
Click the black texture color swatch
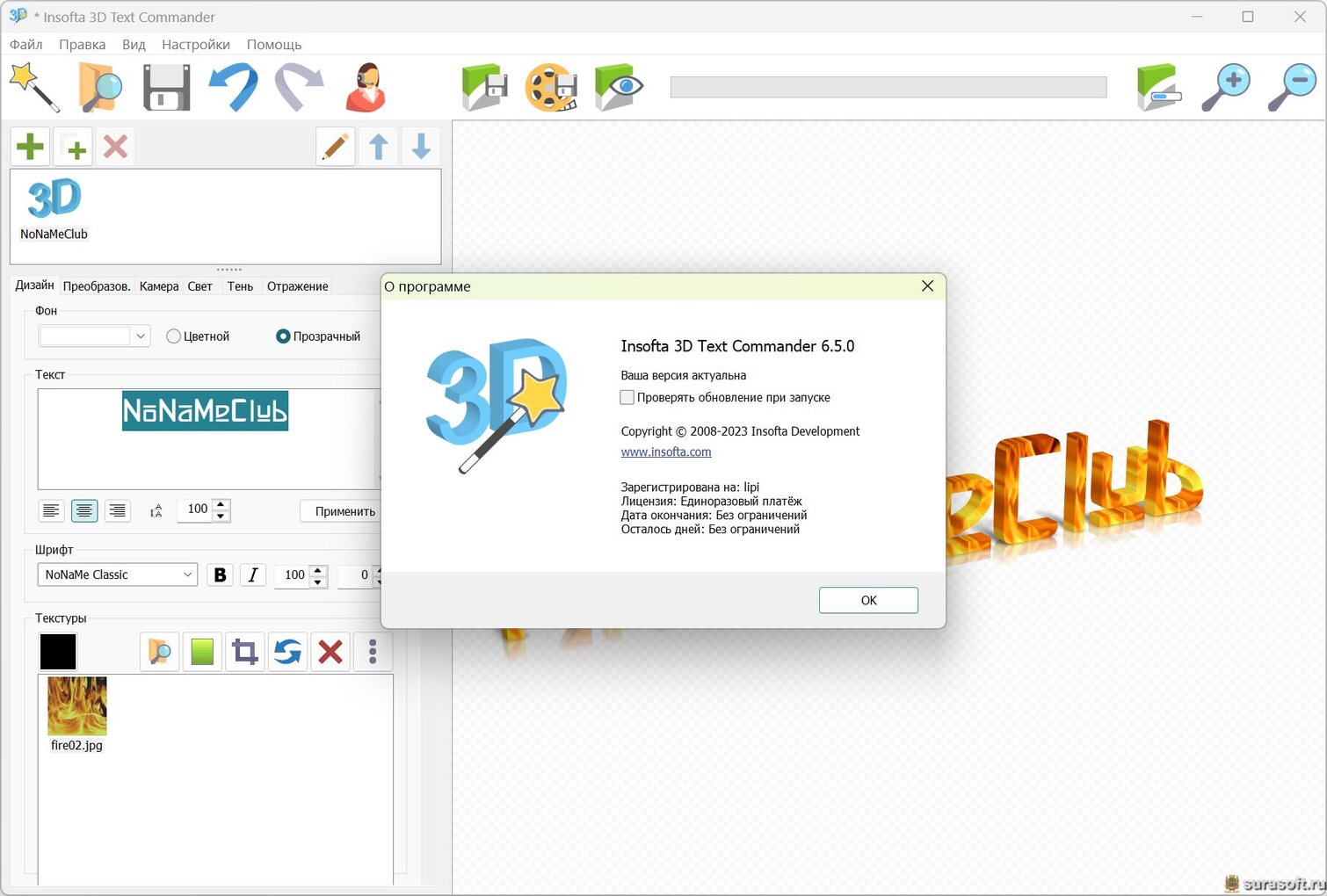point(58,652)
